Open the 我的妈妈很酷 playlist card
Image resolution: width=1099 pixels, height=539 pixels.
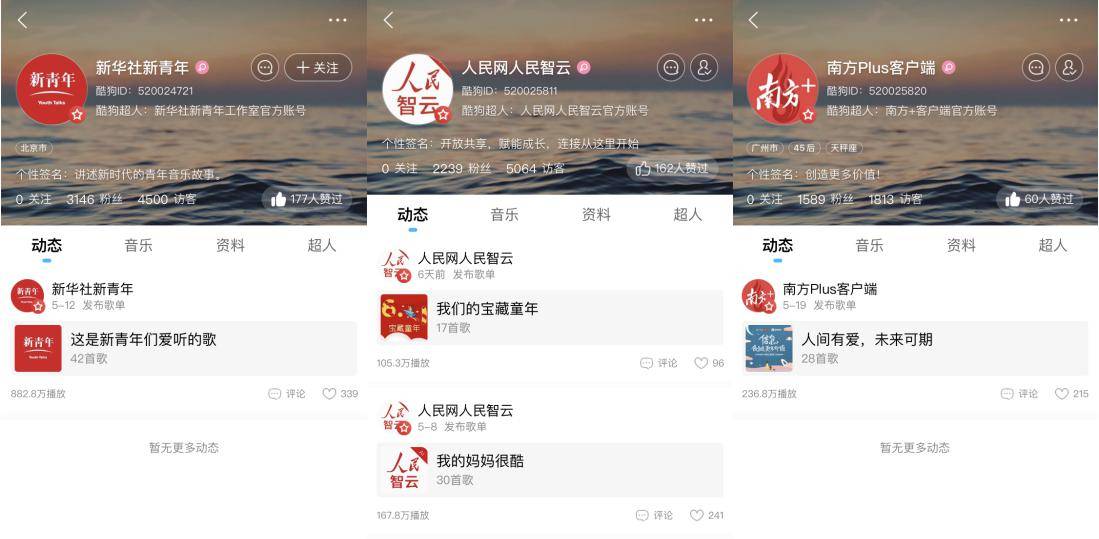[x=550, y=470]
